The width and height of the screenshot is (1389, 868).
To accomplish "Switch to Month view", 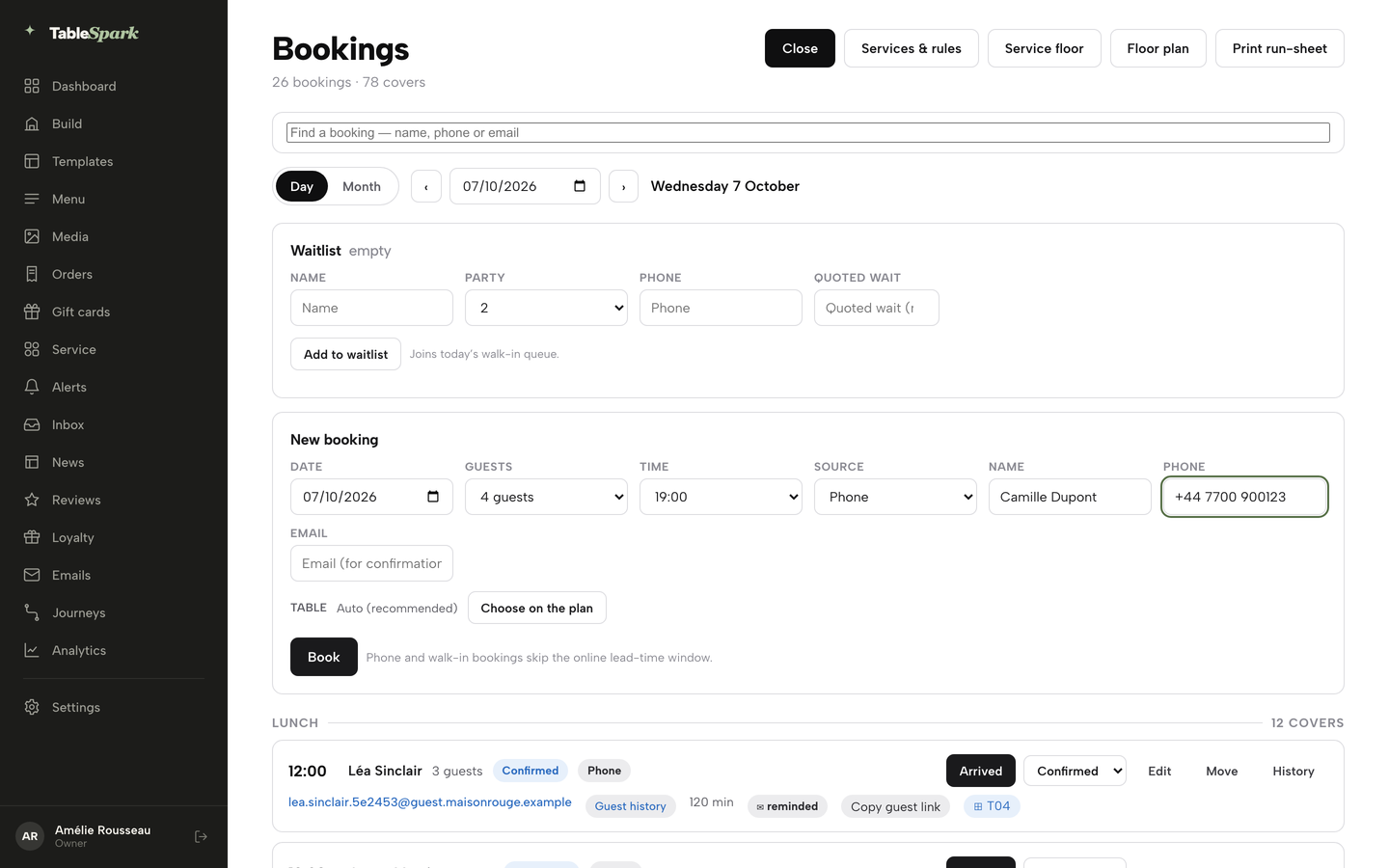I will [x=362, y=186].
